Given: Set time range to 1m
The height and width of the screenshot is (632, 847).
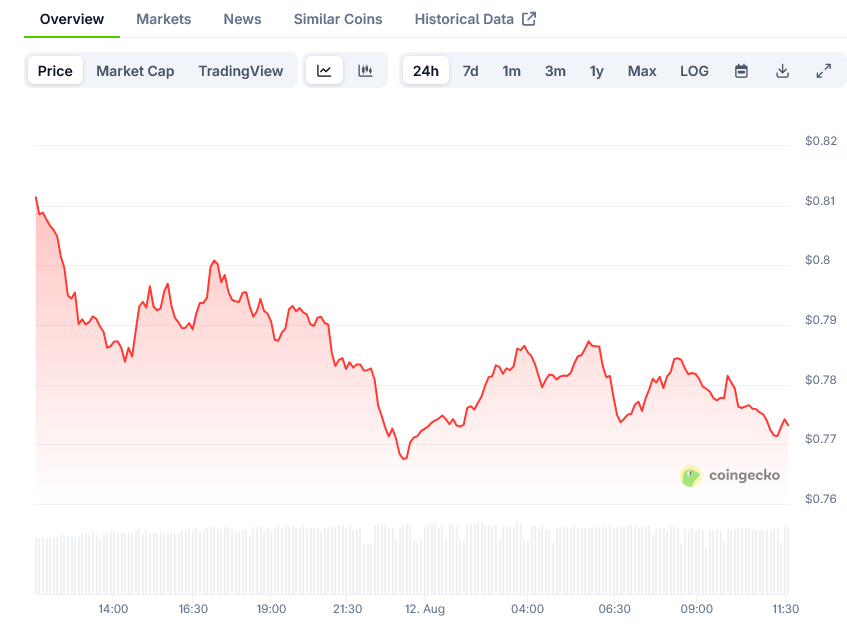Looking at the screenshot, I should (x=511, y=71).
